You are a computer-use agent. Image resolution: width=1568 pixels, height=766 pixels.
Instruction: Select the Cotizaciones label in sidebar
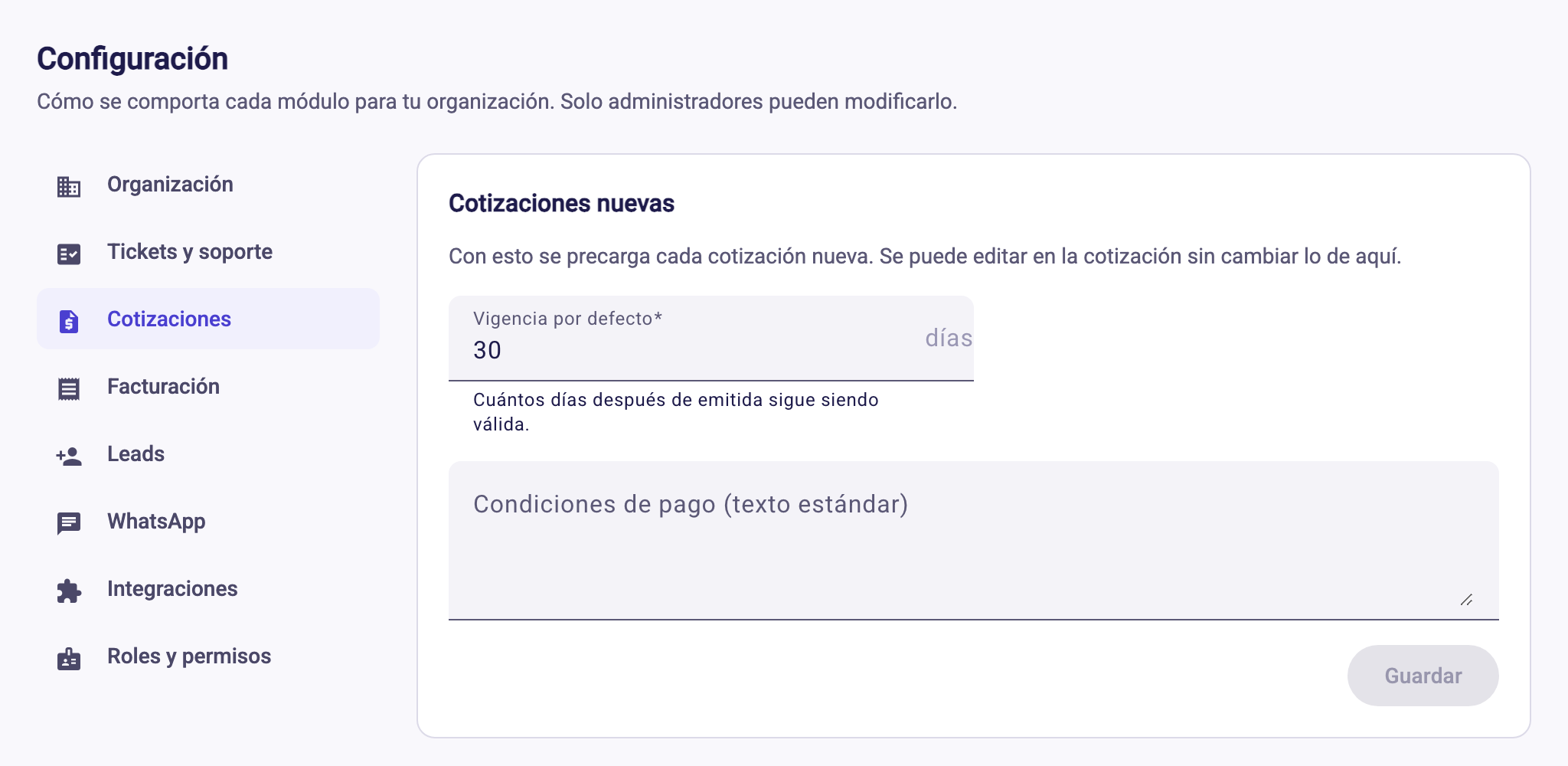point(169,319)
